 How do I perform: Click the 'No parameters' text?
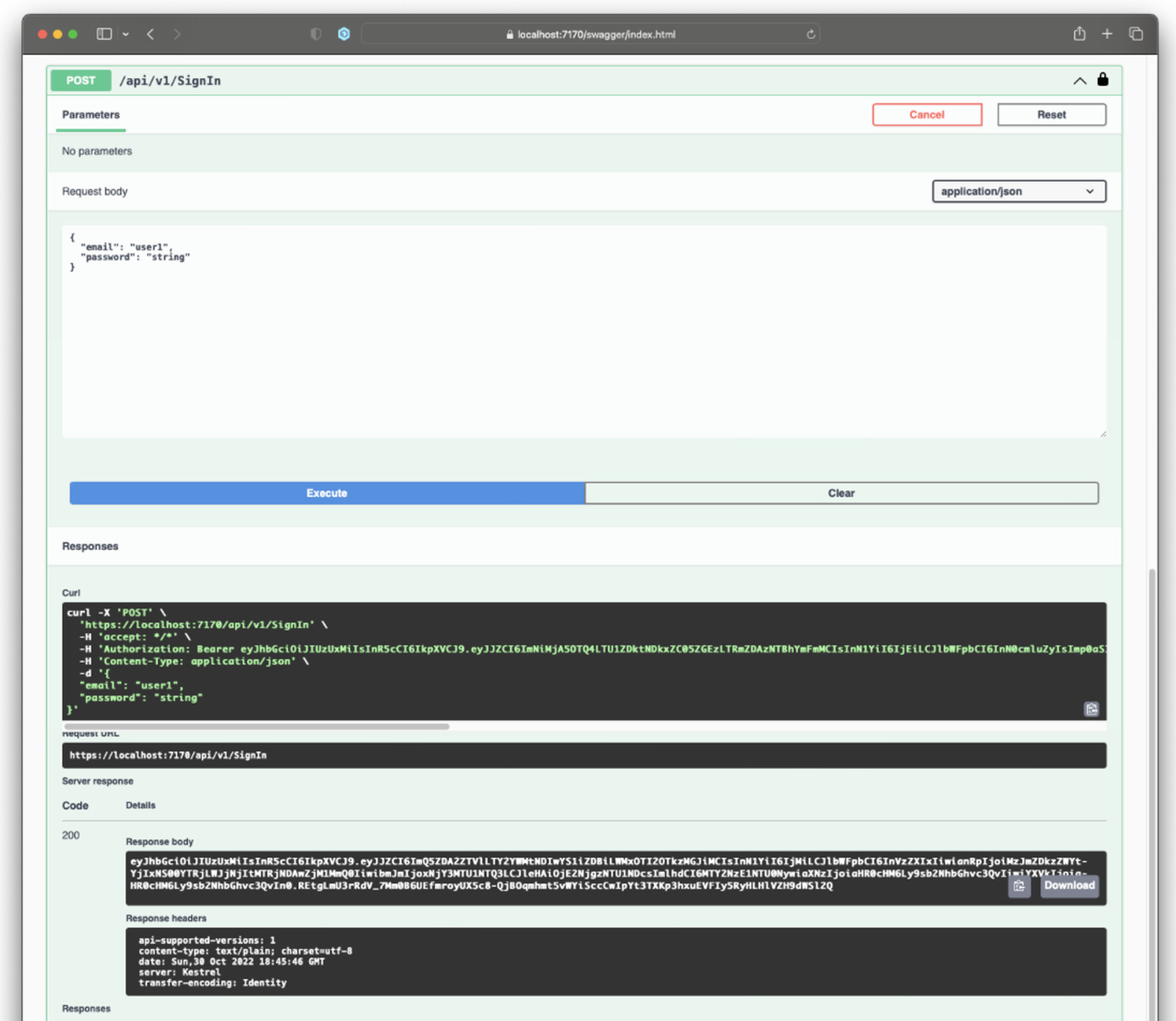click(97, 151)
